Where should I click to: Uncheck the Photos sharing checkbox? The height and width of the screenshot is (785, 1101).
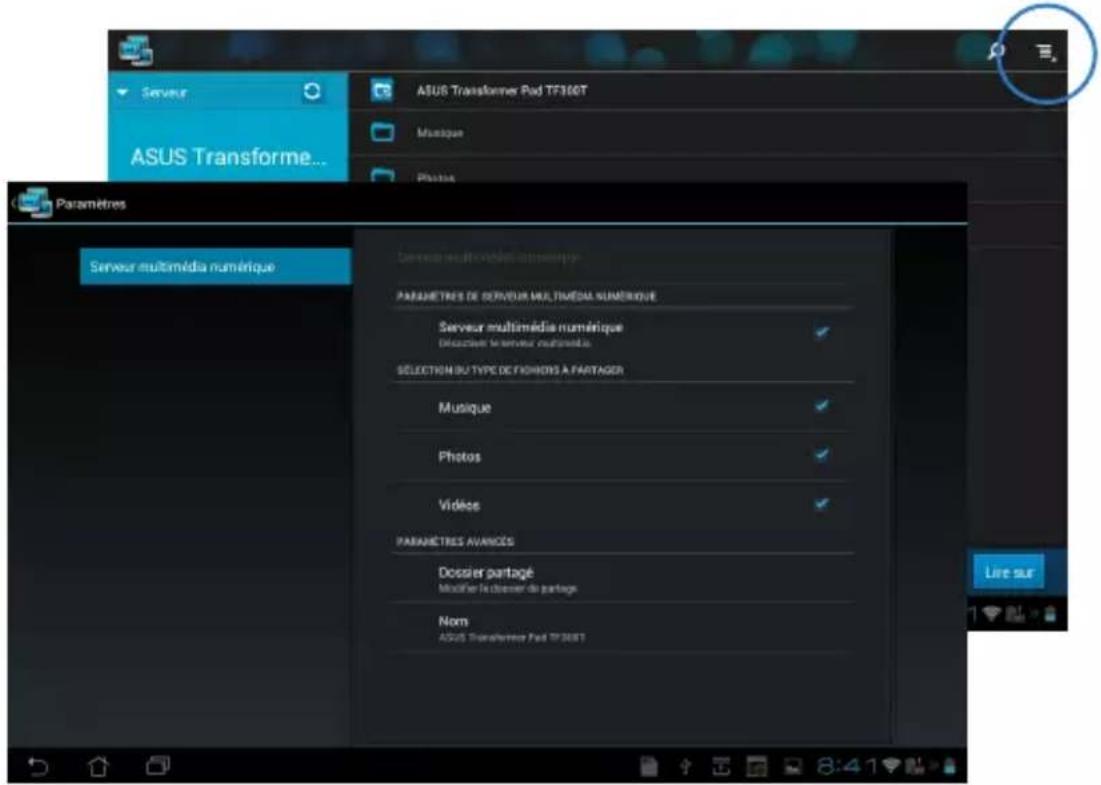pos(822,455)
